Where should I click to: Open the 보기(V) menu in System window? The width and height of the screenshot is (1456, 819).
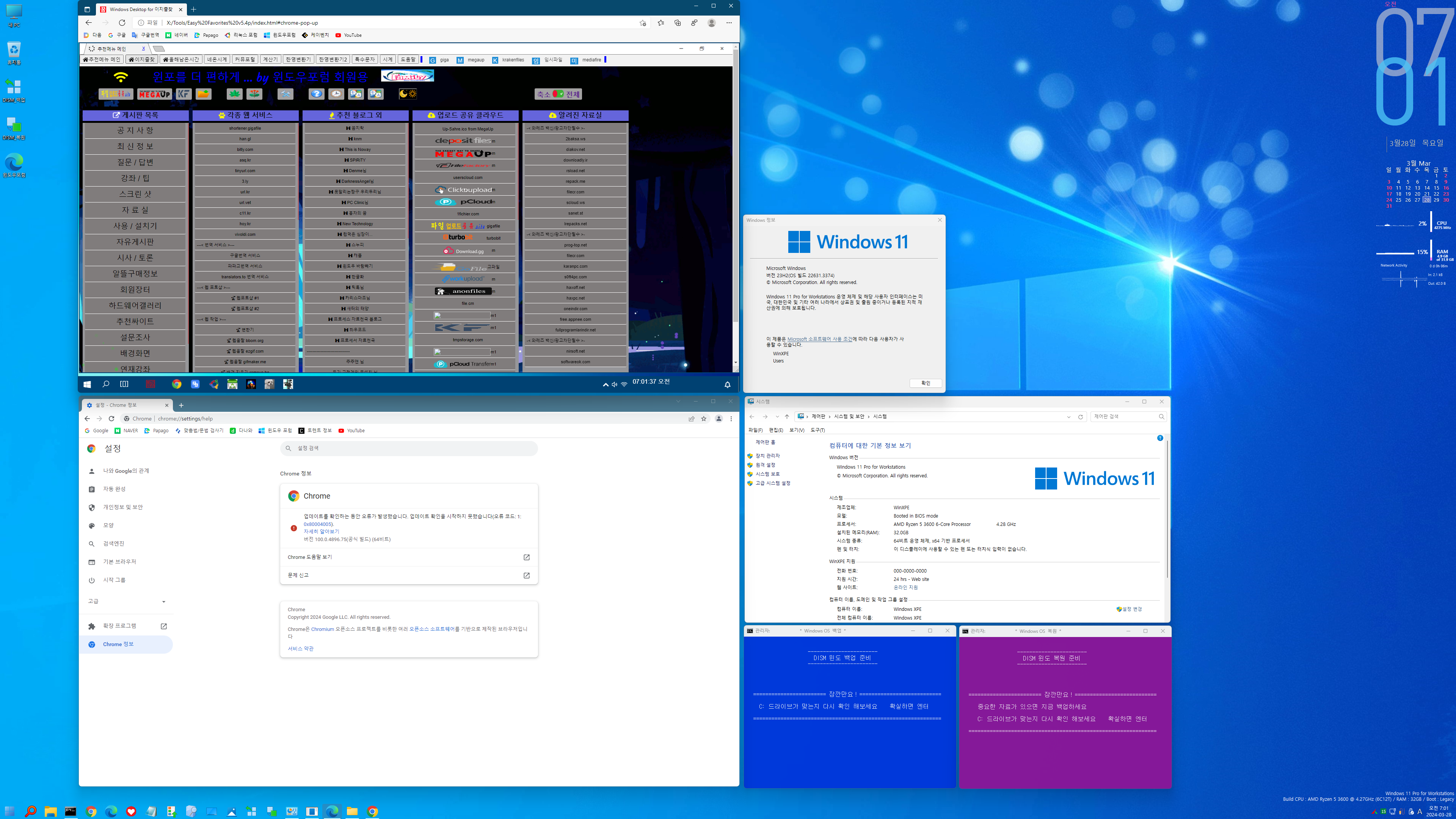point(796,430)
